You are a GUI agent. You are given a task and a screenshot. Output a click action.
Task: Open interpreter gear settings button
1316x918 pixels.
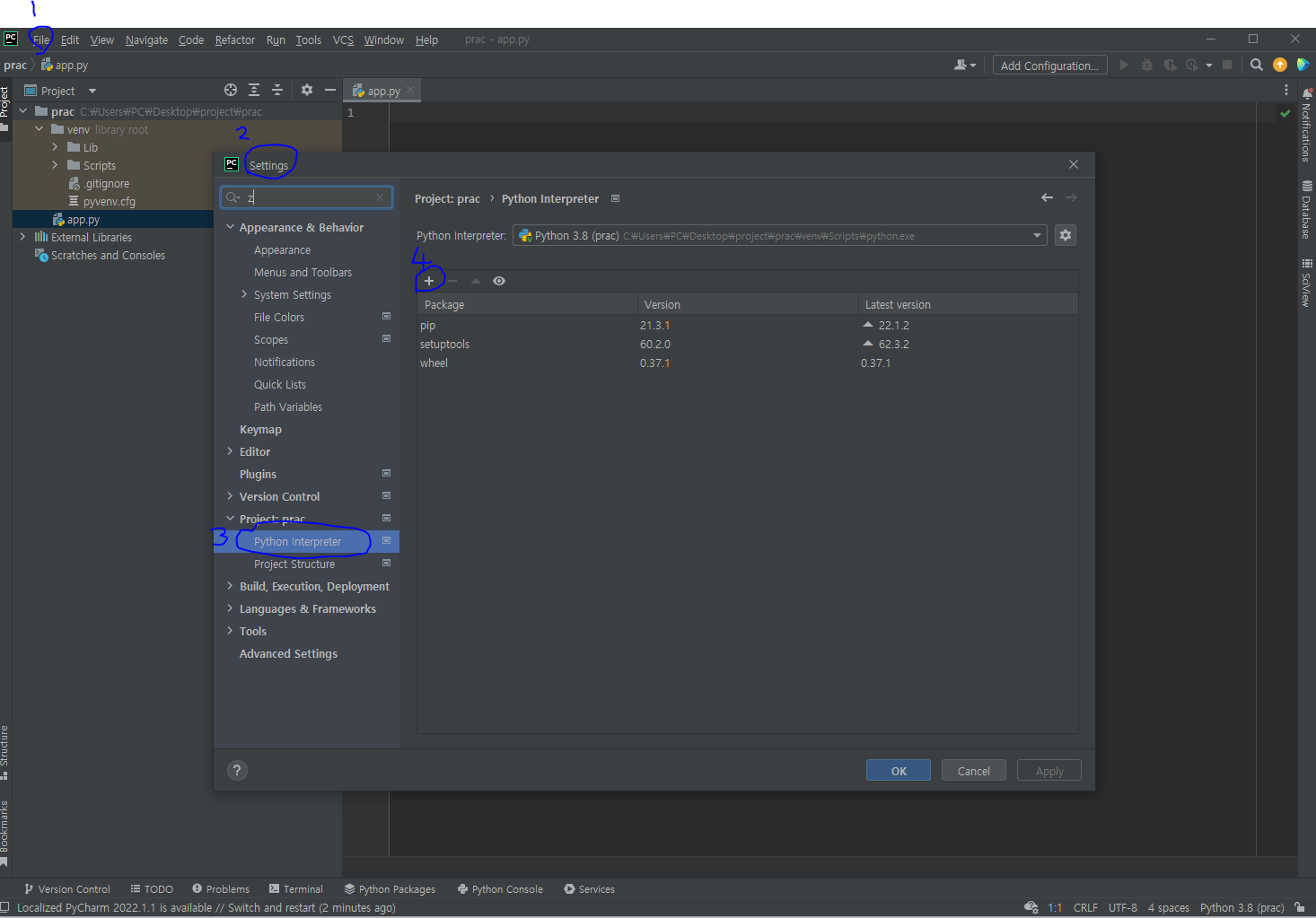(x=1066, y=235)
